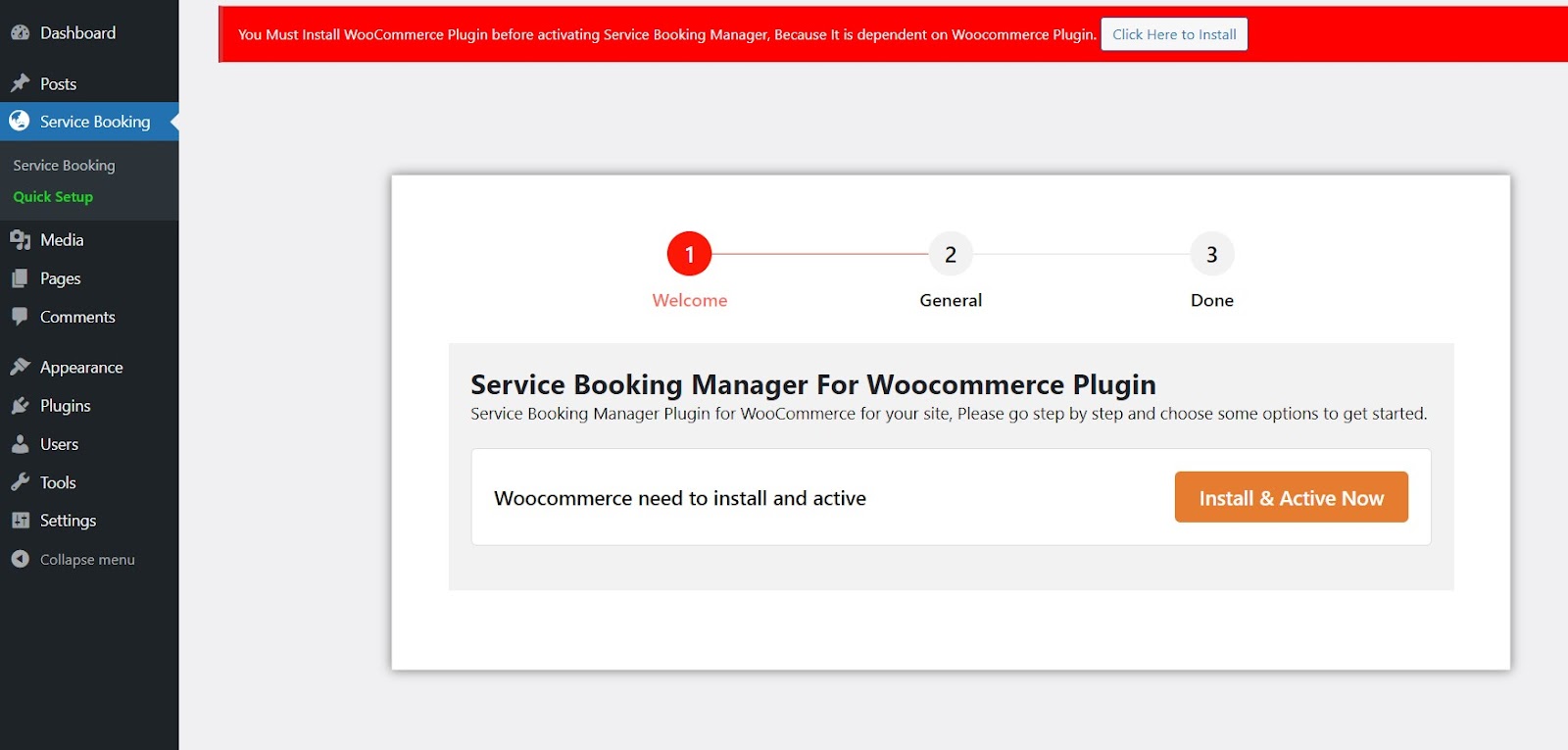Click the Click Here to Install button

pos(1174,34)
